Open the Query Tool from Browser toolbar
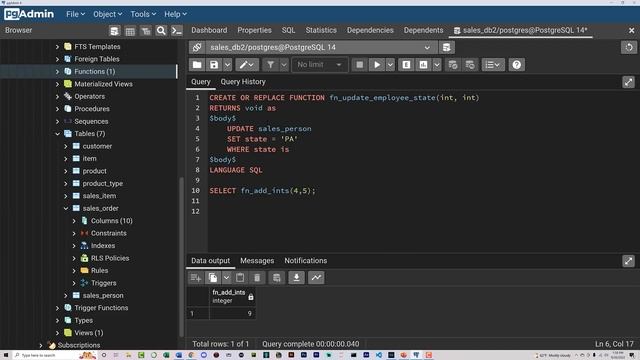Image resolution: width=640 pixels, height=360 pixels. pos(114,31)
